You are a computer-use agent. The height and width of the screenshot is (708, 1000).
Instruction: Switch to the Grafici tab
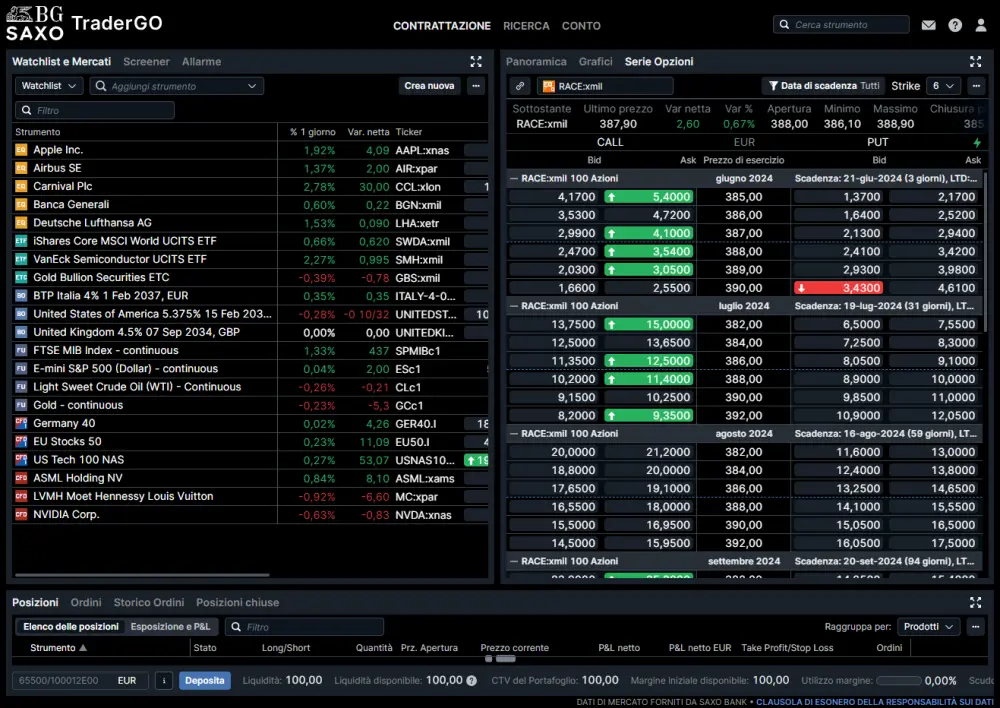(x=595, y=61)
